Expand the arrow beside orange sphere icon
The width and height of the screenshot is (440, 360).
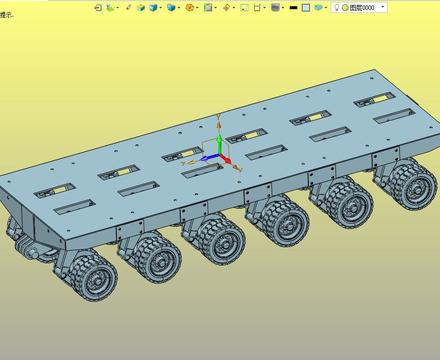197,8
